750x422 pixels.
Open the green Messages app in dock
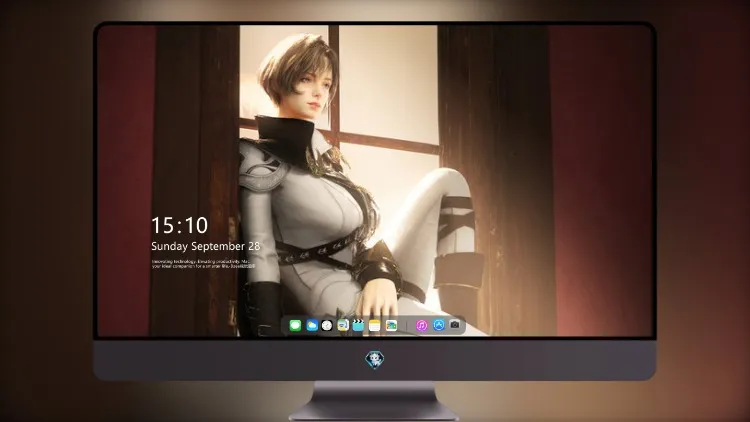(x=295, y=326)
